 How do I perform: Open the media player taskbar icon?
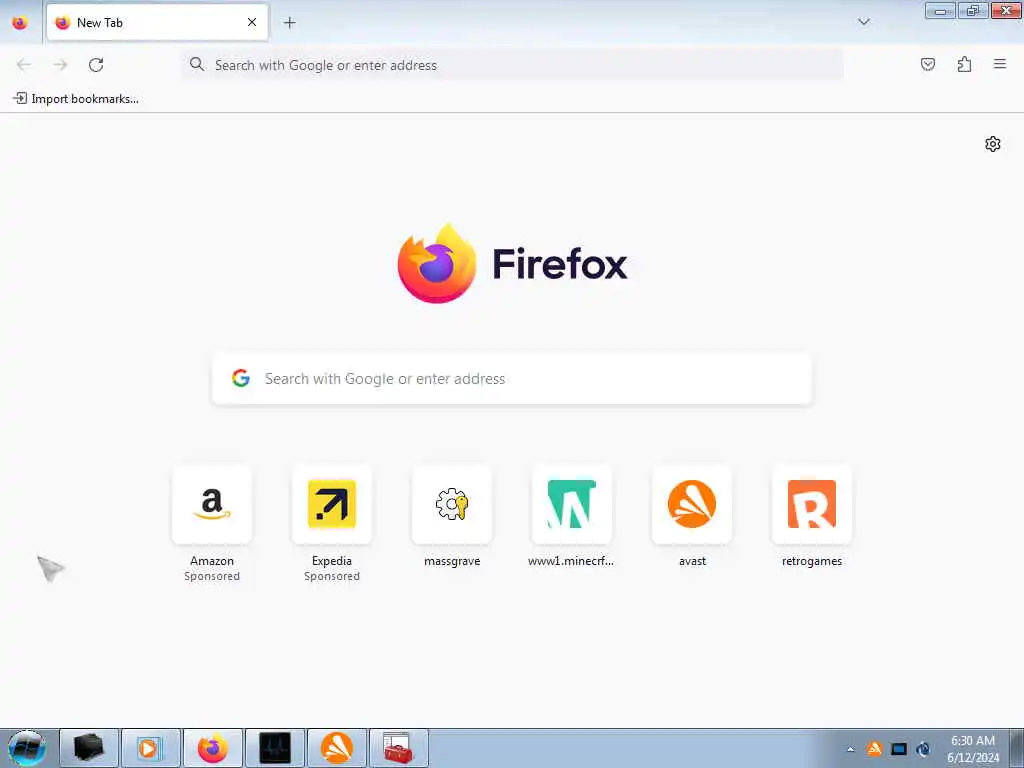150,748
